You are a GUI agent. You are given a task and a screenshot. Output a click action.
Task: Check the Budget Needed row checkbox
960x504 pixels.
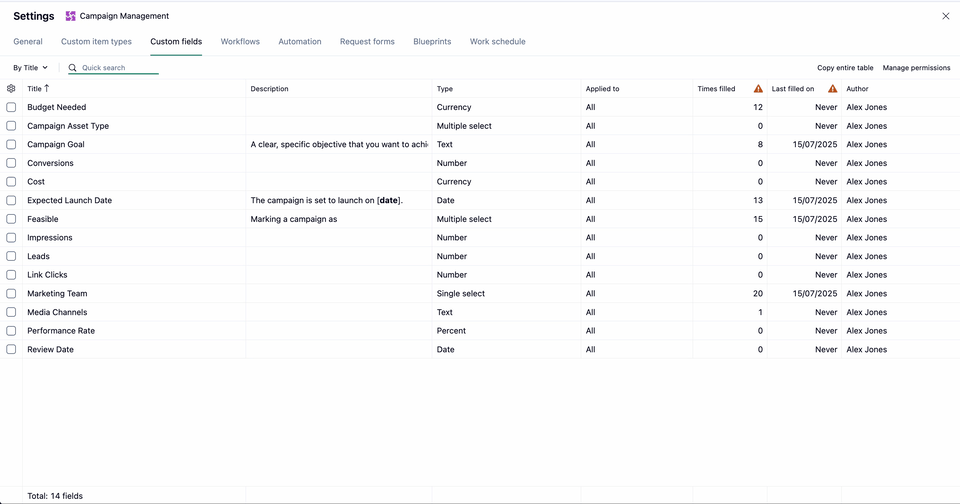(x=11, y=107)
